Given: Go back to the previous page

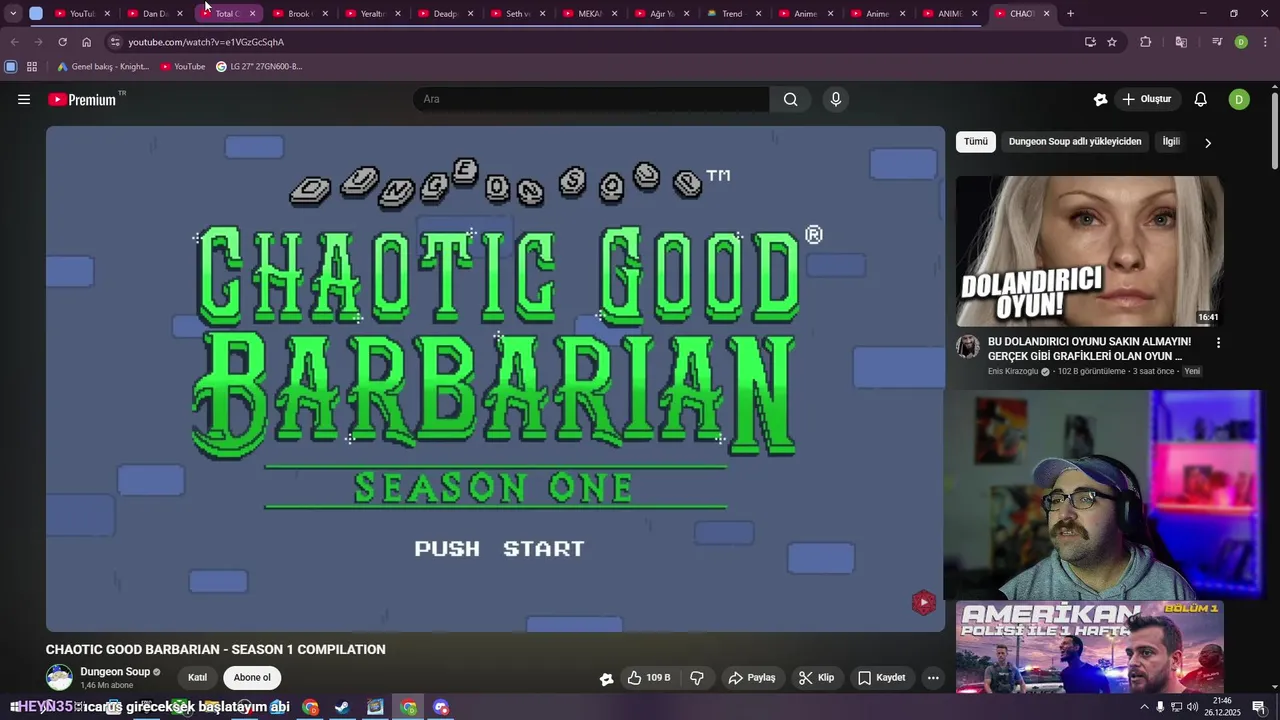Looking at the screenshot, I should pos(14,42).
